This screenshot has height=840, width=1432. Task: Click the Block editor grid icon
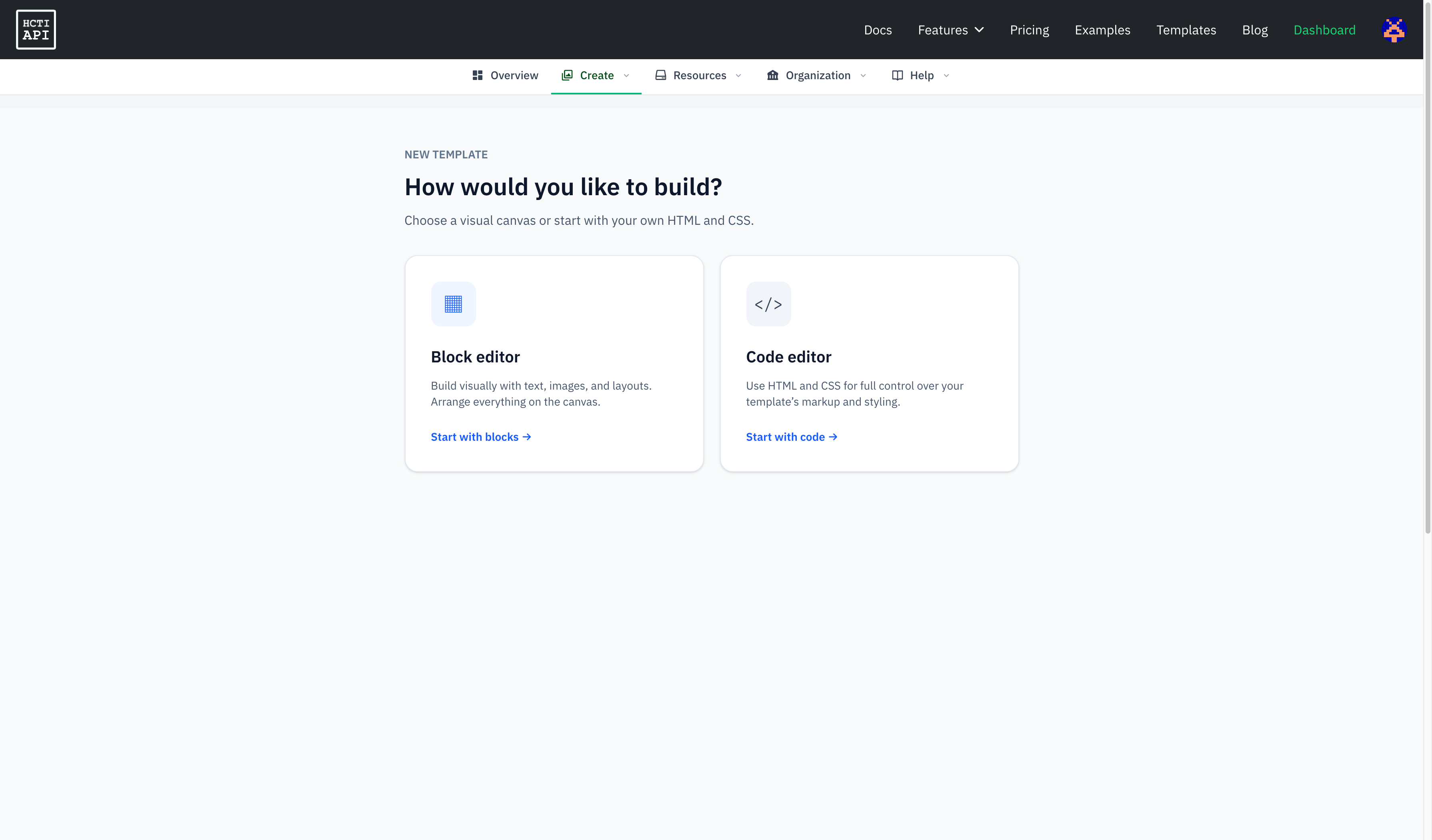(x=453, y=304)
